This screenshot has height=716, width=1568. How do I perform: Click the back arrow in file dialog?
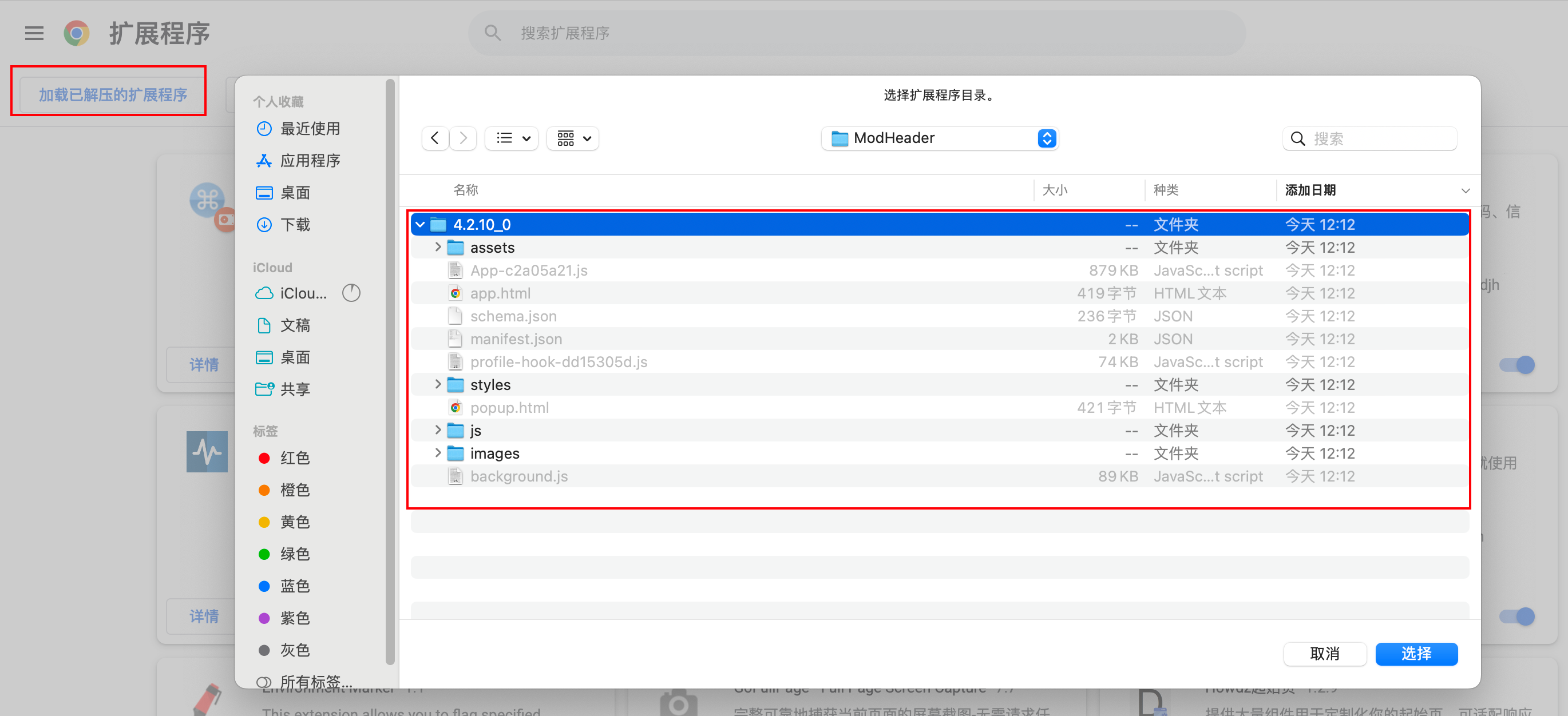tap(434, 139)
